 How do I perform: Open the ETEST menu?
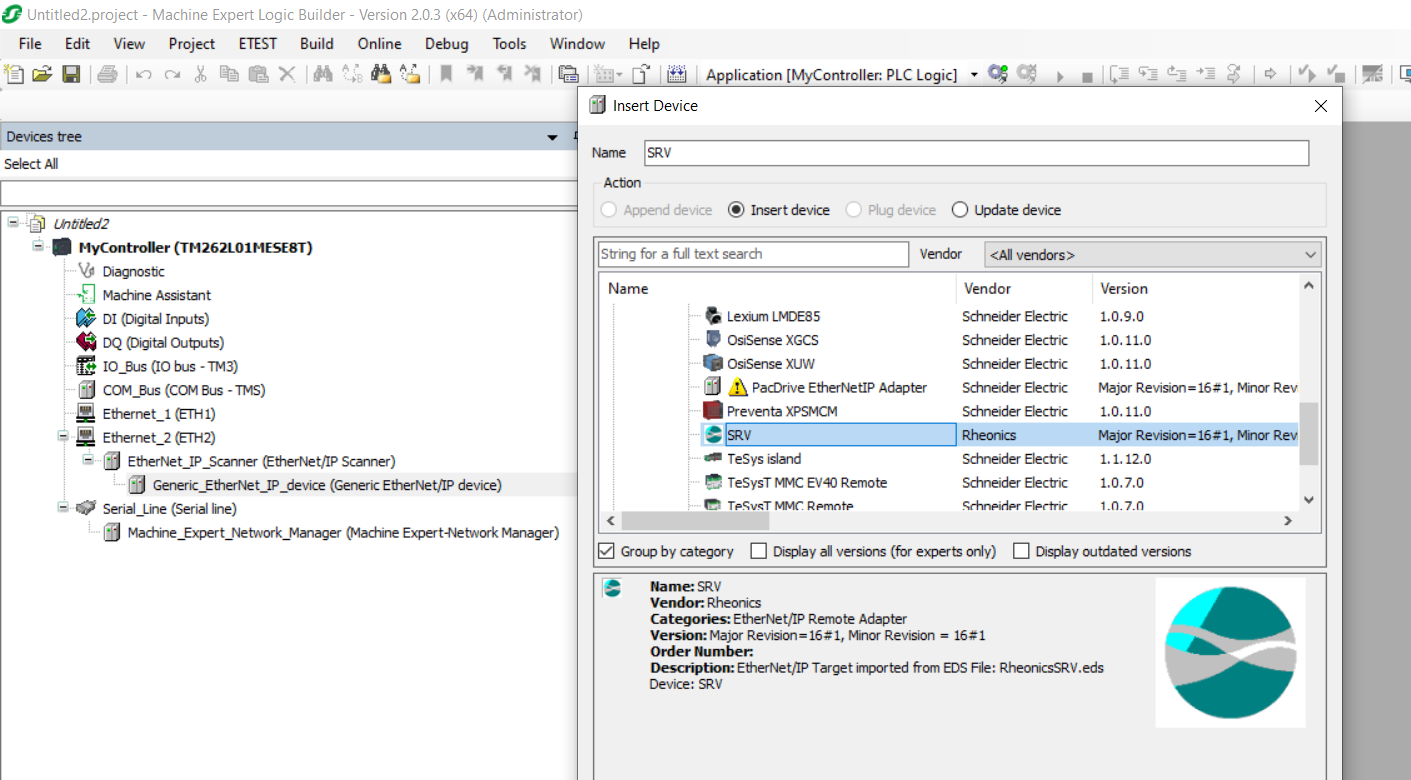tap(257, 44)
